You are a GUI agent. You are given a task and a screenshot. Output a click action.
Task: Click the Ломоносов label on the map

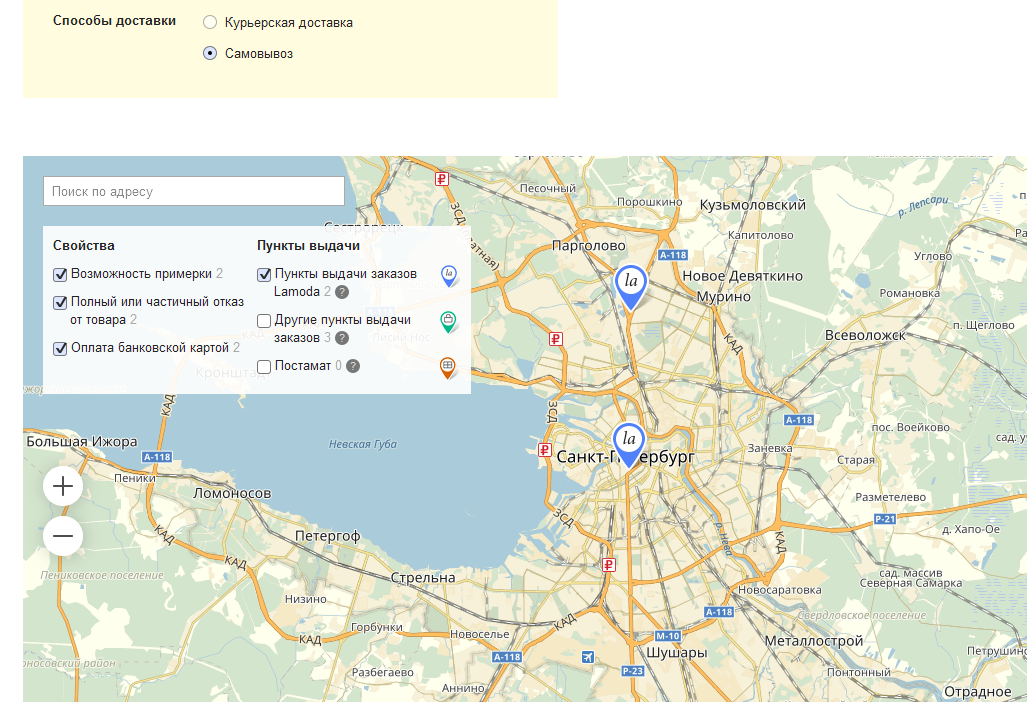[232, 493]
